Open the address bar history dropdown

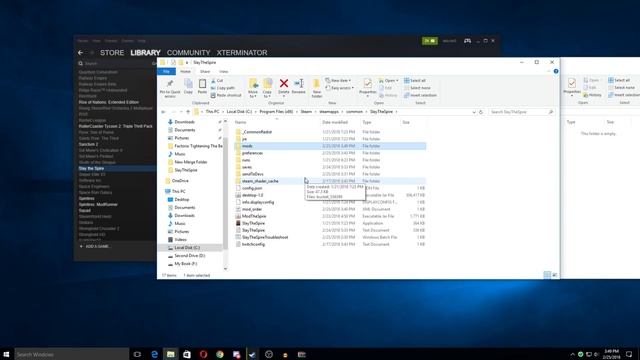click(474, 112)
